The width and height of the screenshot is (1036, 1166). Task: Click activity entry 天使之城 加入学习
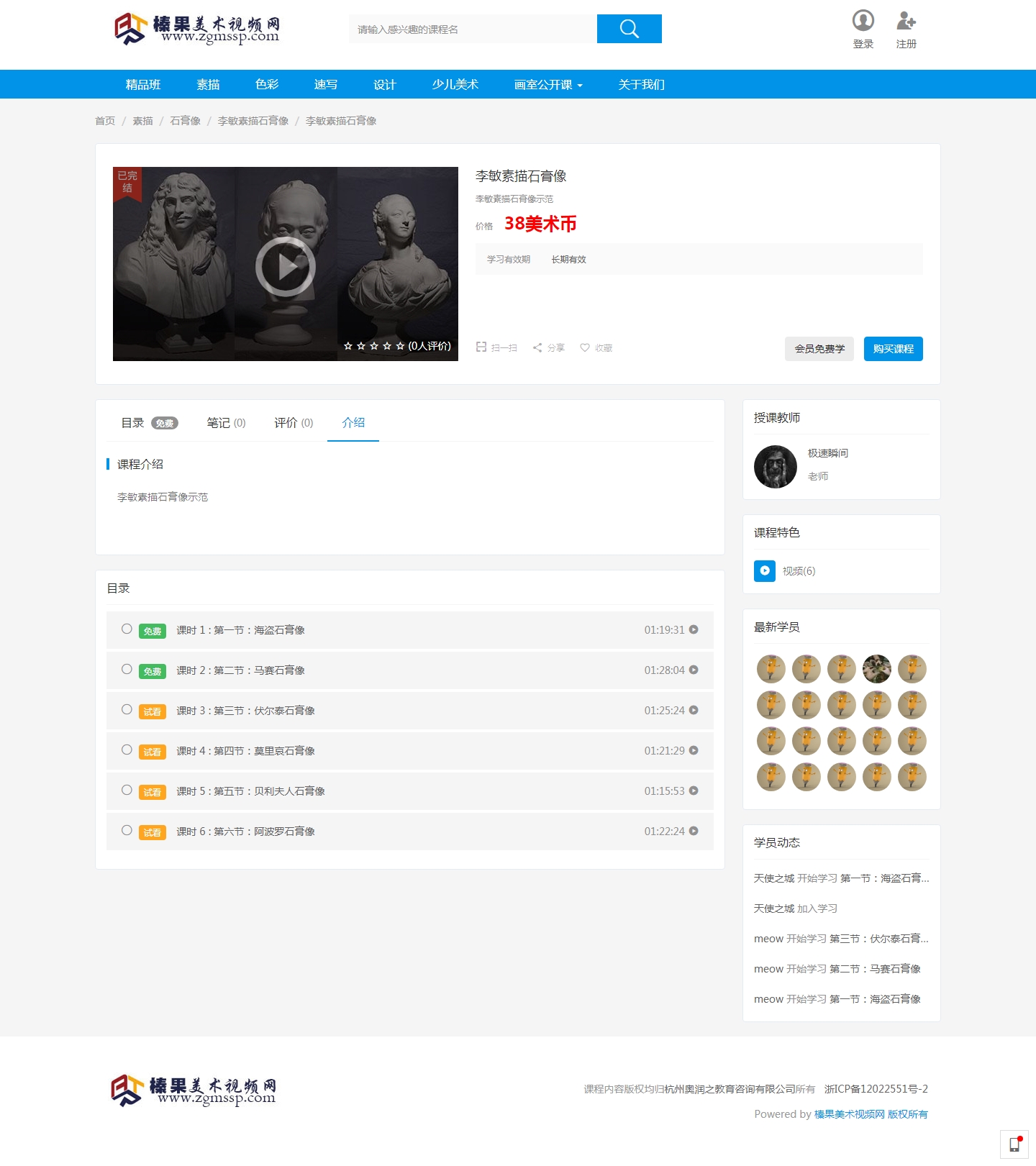(795, 908)
